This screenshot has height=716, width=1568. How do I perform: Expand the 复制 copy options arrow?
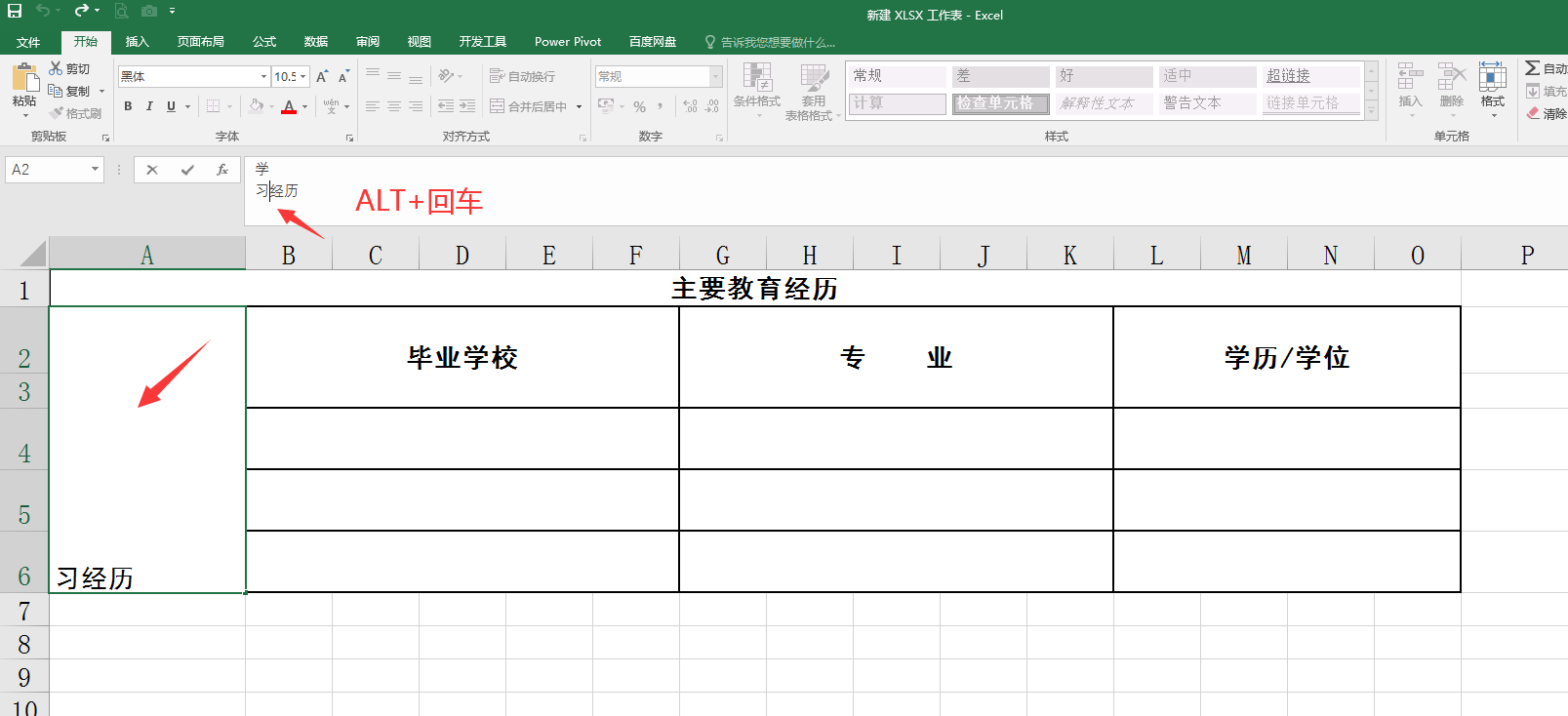(101, 91)
